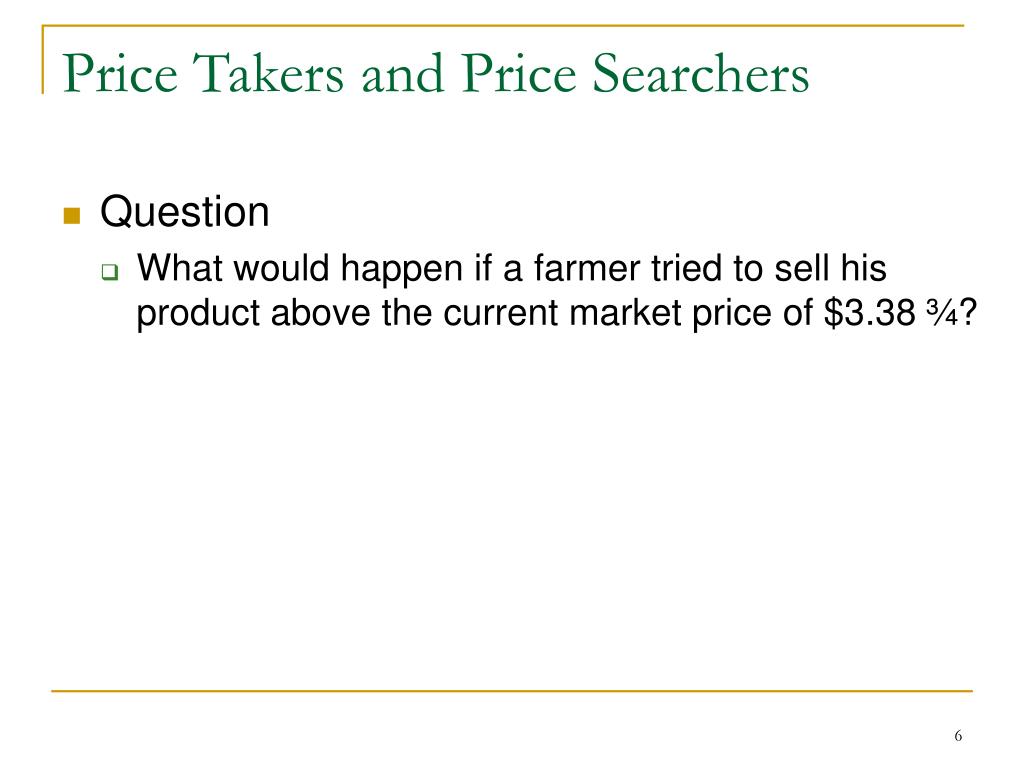This screenshot has height=768, width=1024.
Task: Click the slide number 6
Action: pyautogui.click(x=958, y=736)
